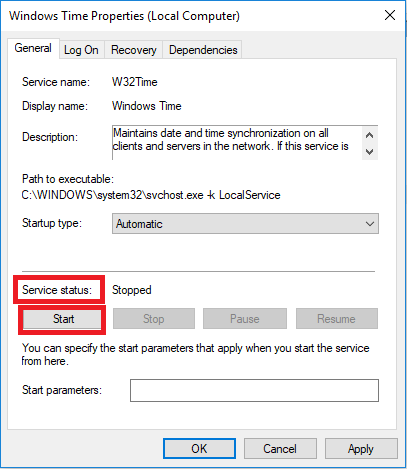Click the description scroll down arrow
This screenshot has width=407, height=469.
tap(369, 152)
